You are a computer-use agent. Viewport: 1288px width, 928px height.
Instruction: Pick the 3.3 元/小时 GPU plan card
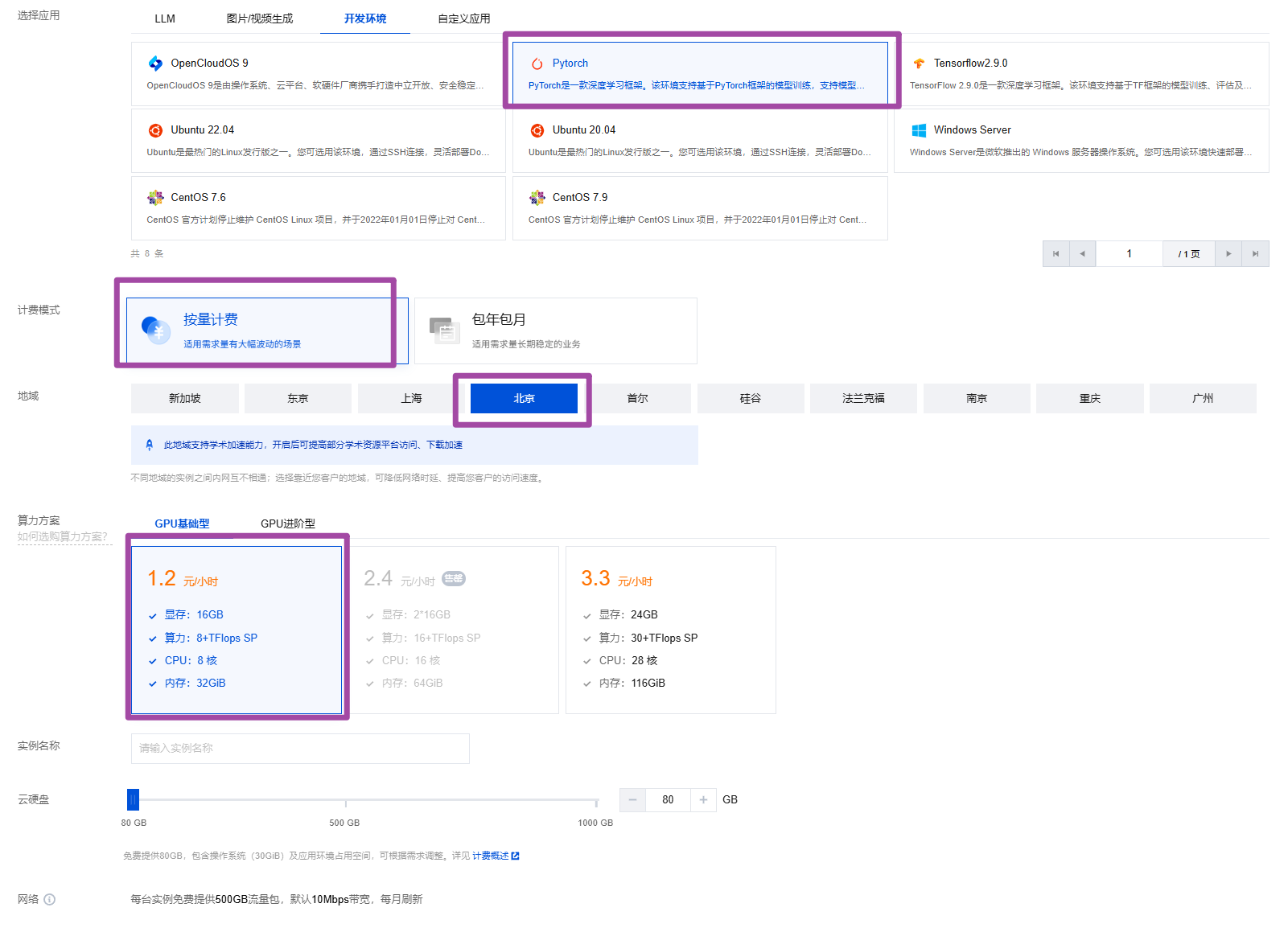click(x=671, y=630)
